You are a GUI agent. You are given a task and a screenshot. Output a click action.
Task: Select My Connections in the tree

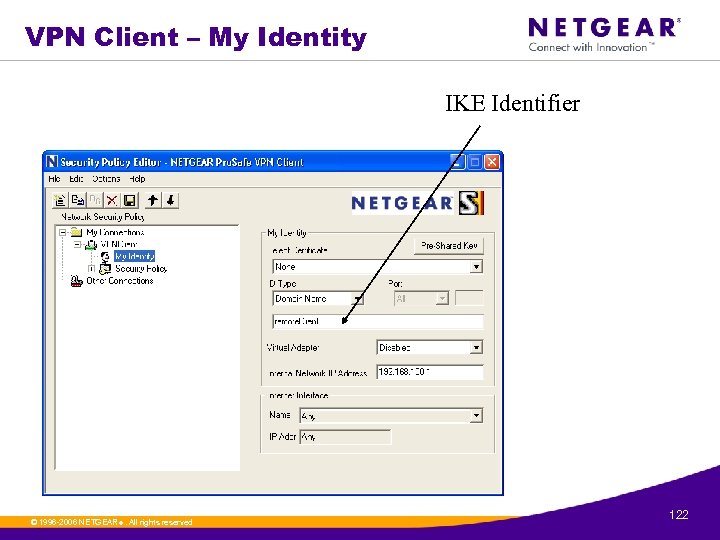click(x=115, y=232)
